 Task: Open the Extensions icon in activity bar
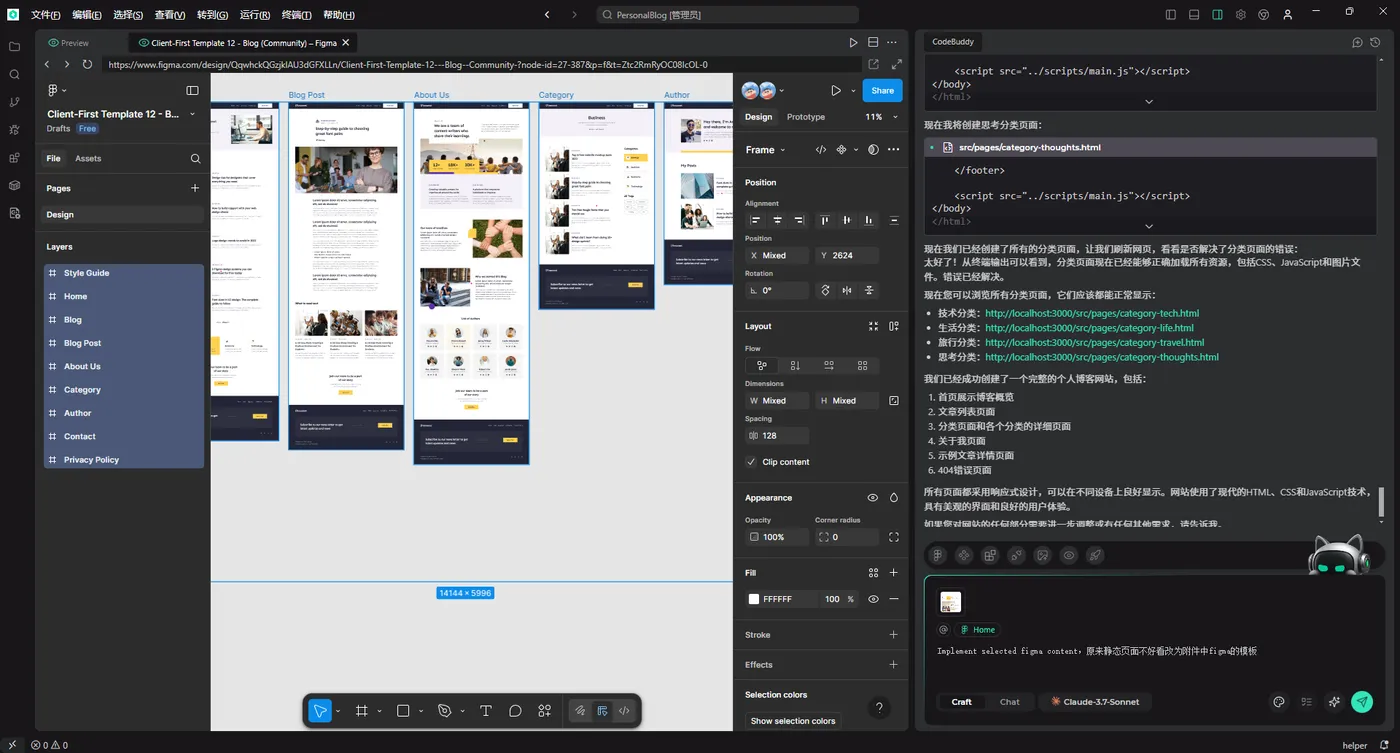[14, 158]
